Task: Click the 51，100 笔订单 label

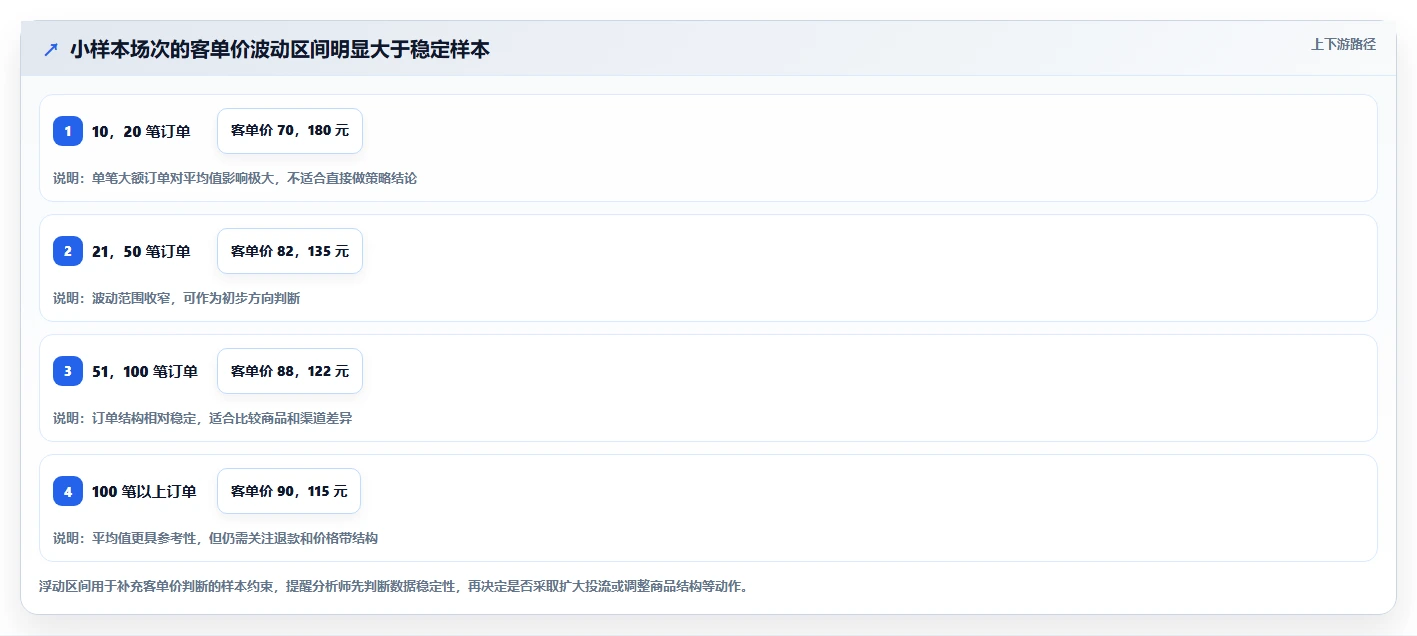Action: (145, 371)
